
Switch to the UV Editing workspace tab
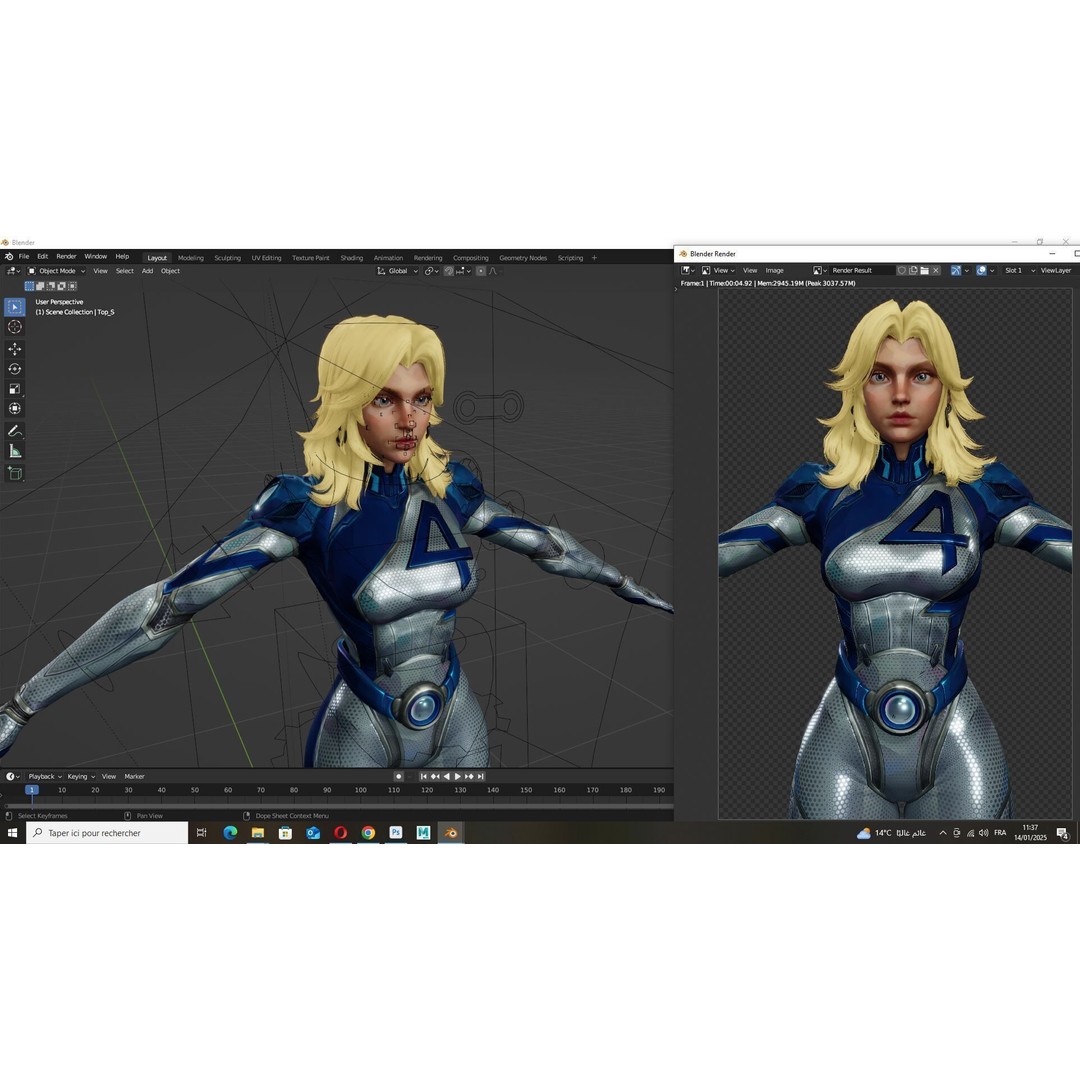tap(267, 258)
